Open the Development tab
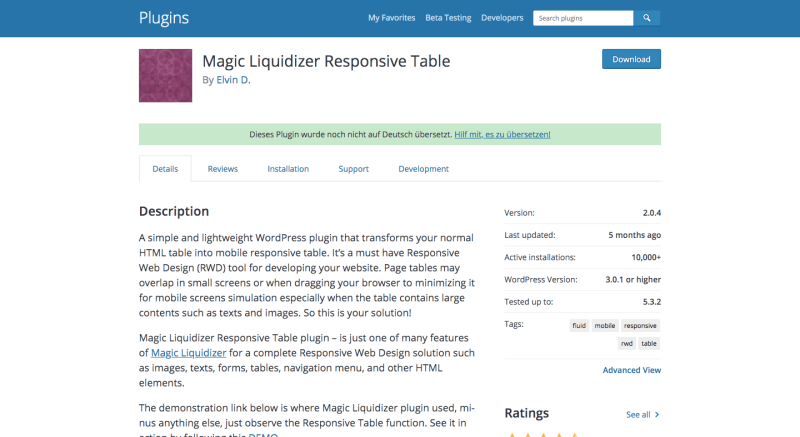800x437 pixels. (x=423, y=169)
